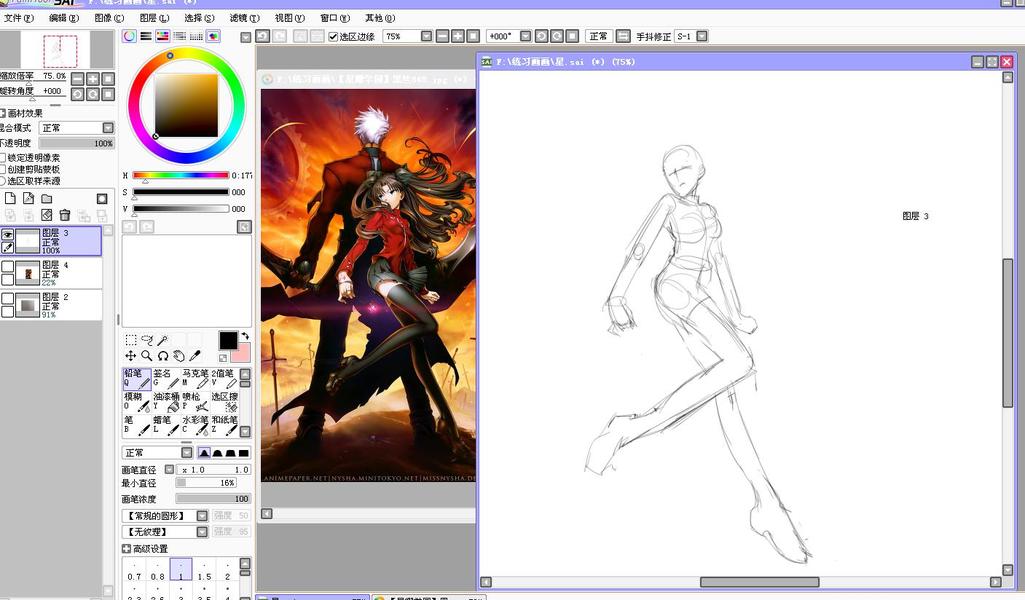The image size is (1025, 600).
Task: Select the lasso selection tool
Action: pos(146,340)
